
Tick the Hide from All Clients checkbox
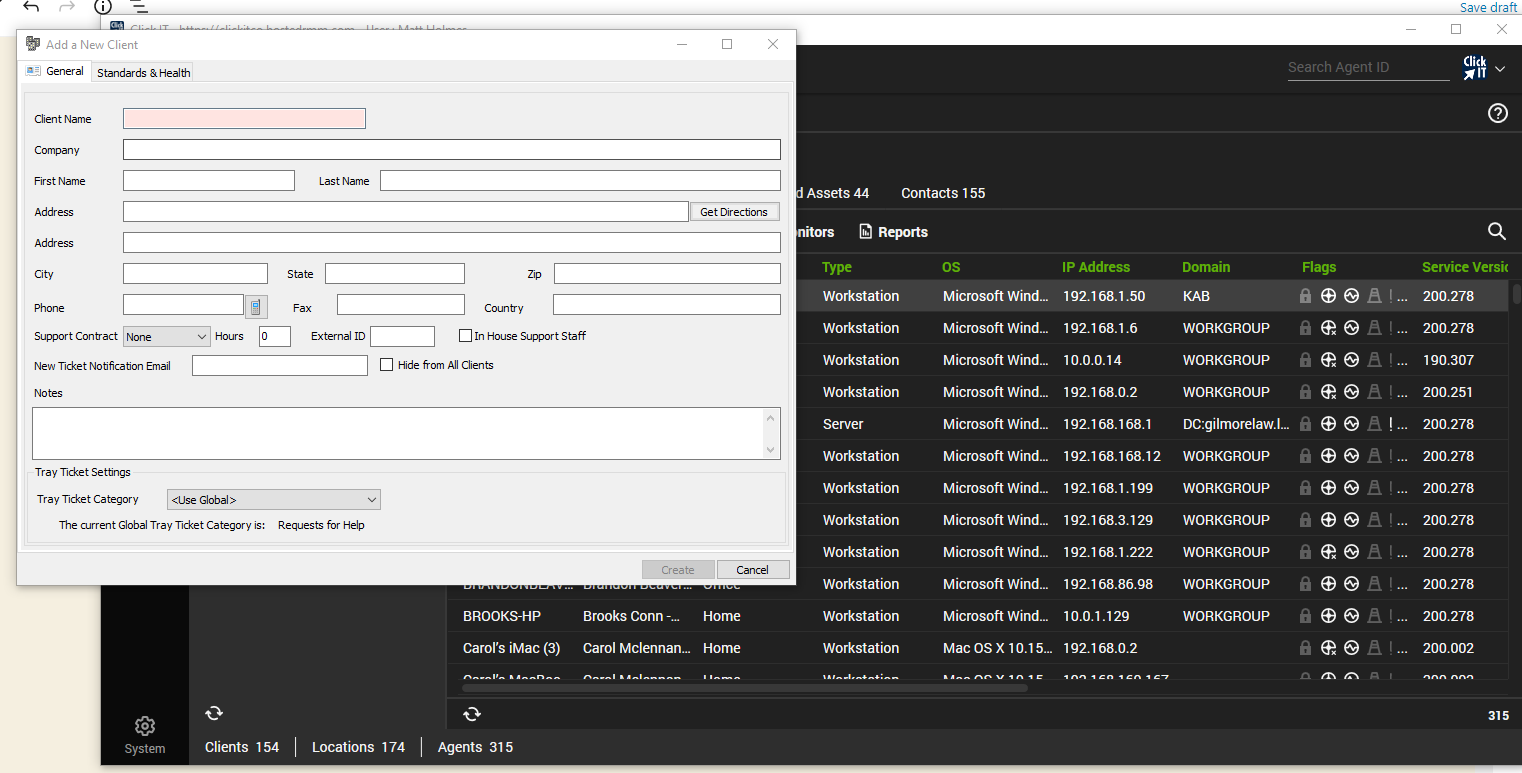[x=387, y=365]
